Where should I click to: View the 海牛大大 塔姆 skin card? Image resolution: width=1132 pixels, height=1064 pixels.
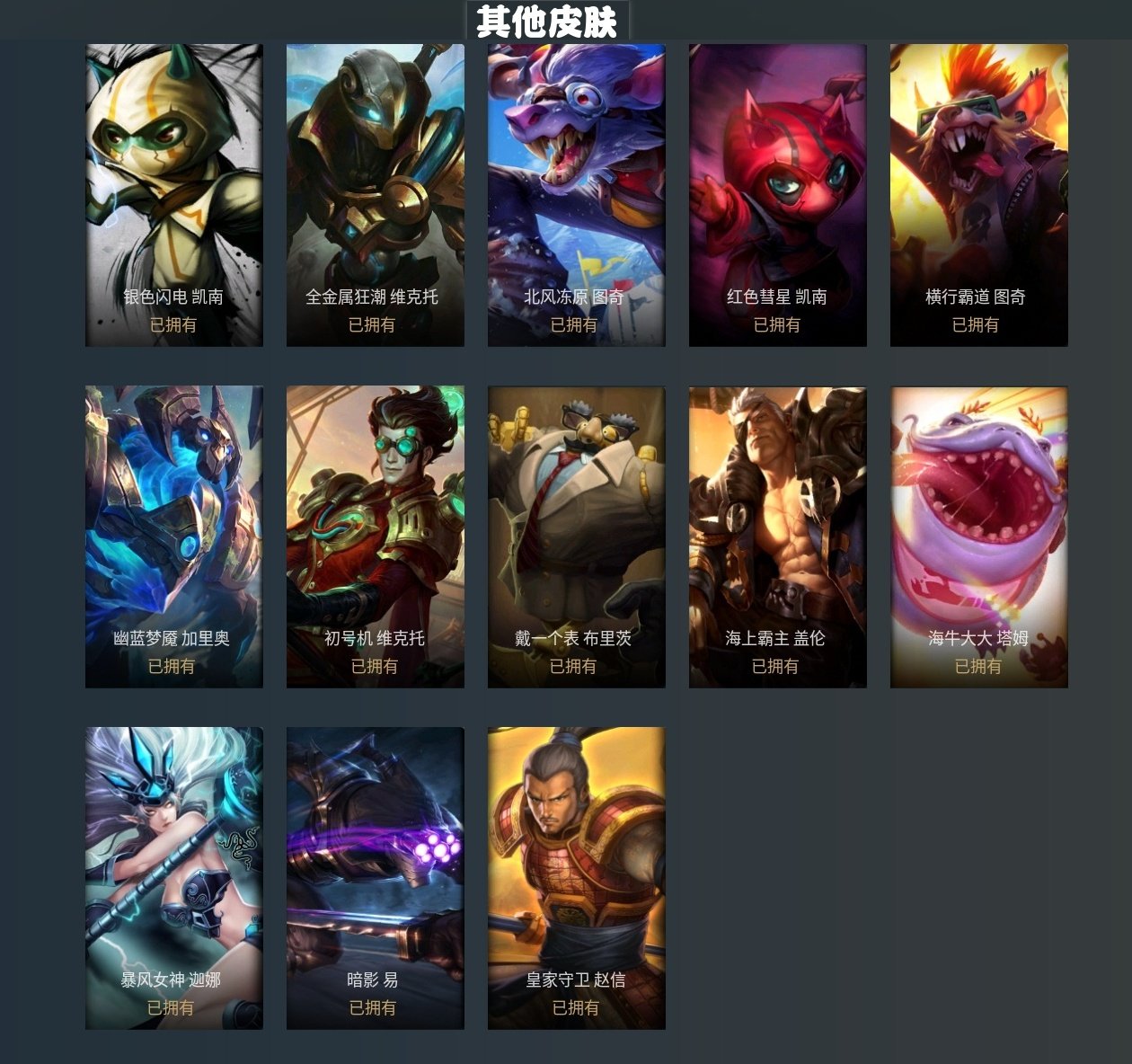click(979, 536)
